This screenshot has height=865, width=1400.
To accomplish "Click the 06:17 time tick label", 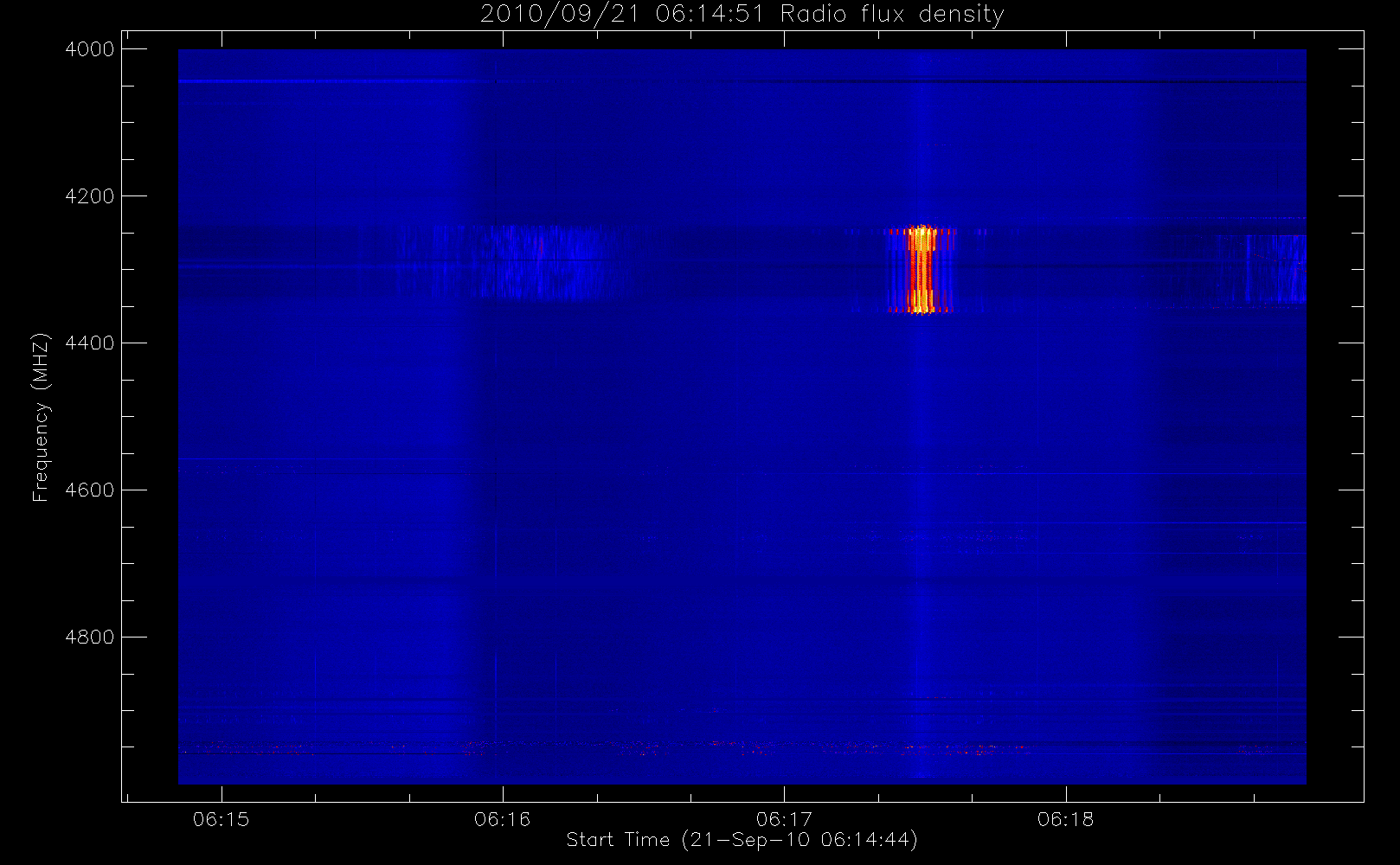I will (785, 819).
